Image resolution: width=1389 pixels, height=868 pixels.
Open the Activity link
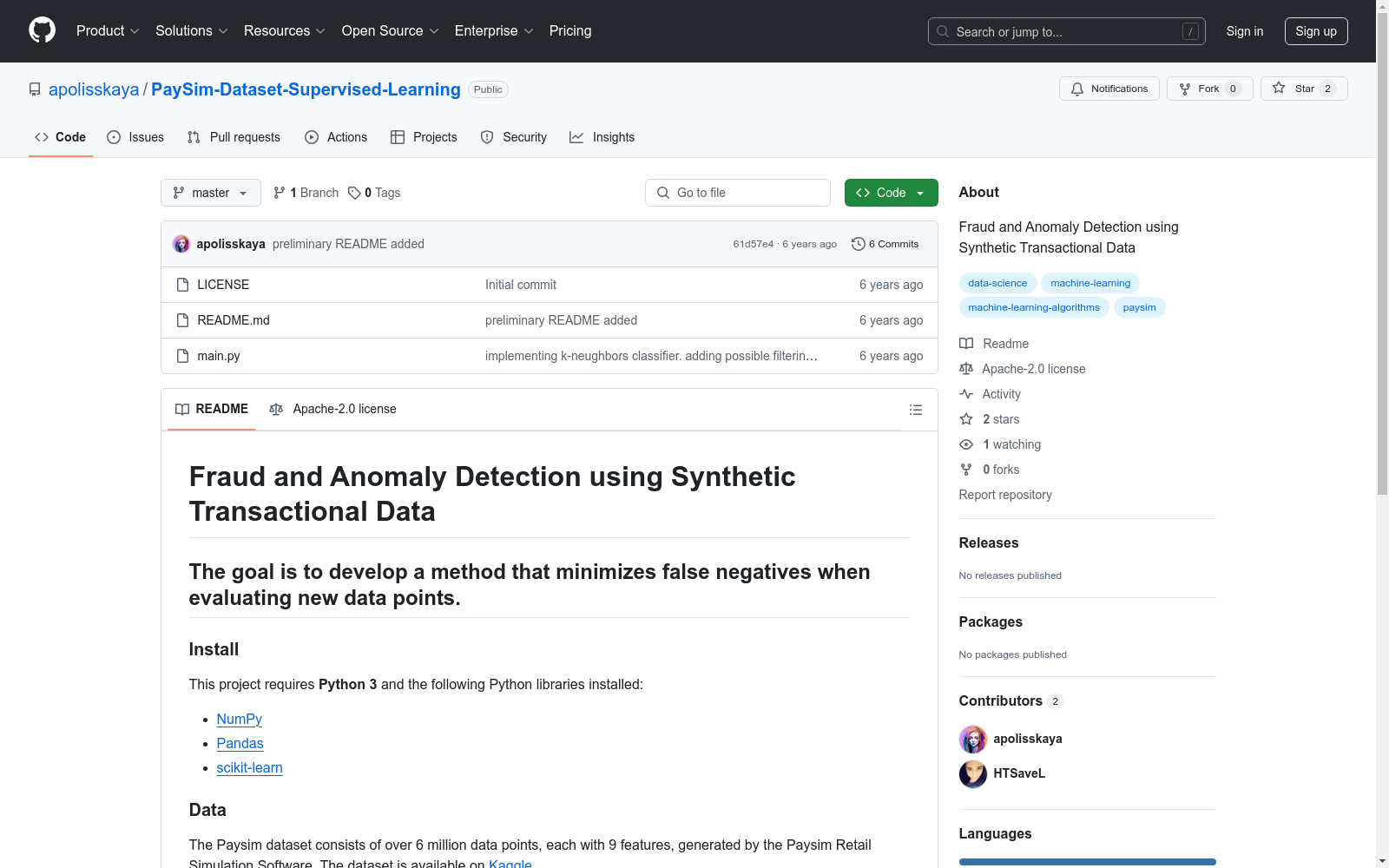[x=991, y=394]
